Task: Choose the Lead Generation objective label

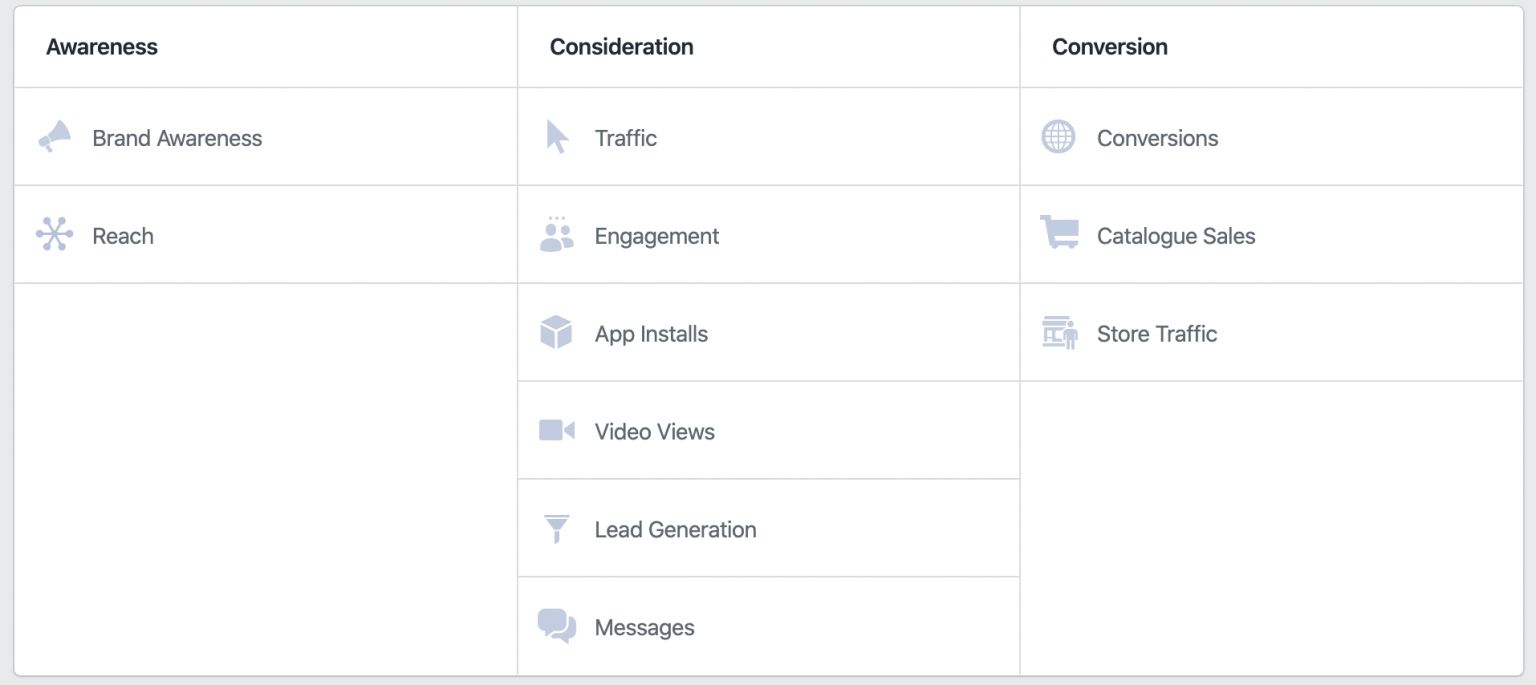Action: [x=675, y=531]
